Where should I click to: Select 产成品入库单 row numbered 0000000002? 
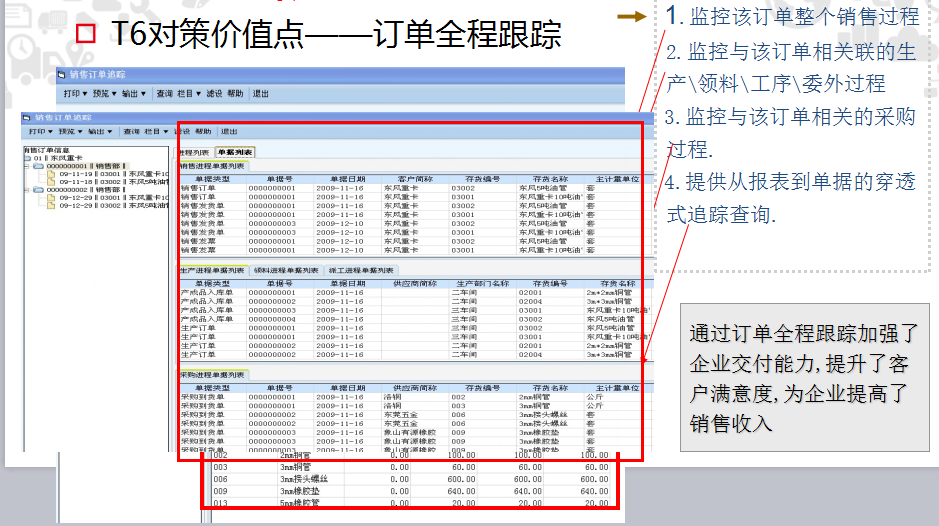click(414, 301)
